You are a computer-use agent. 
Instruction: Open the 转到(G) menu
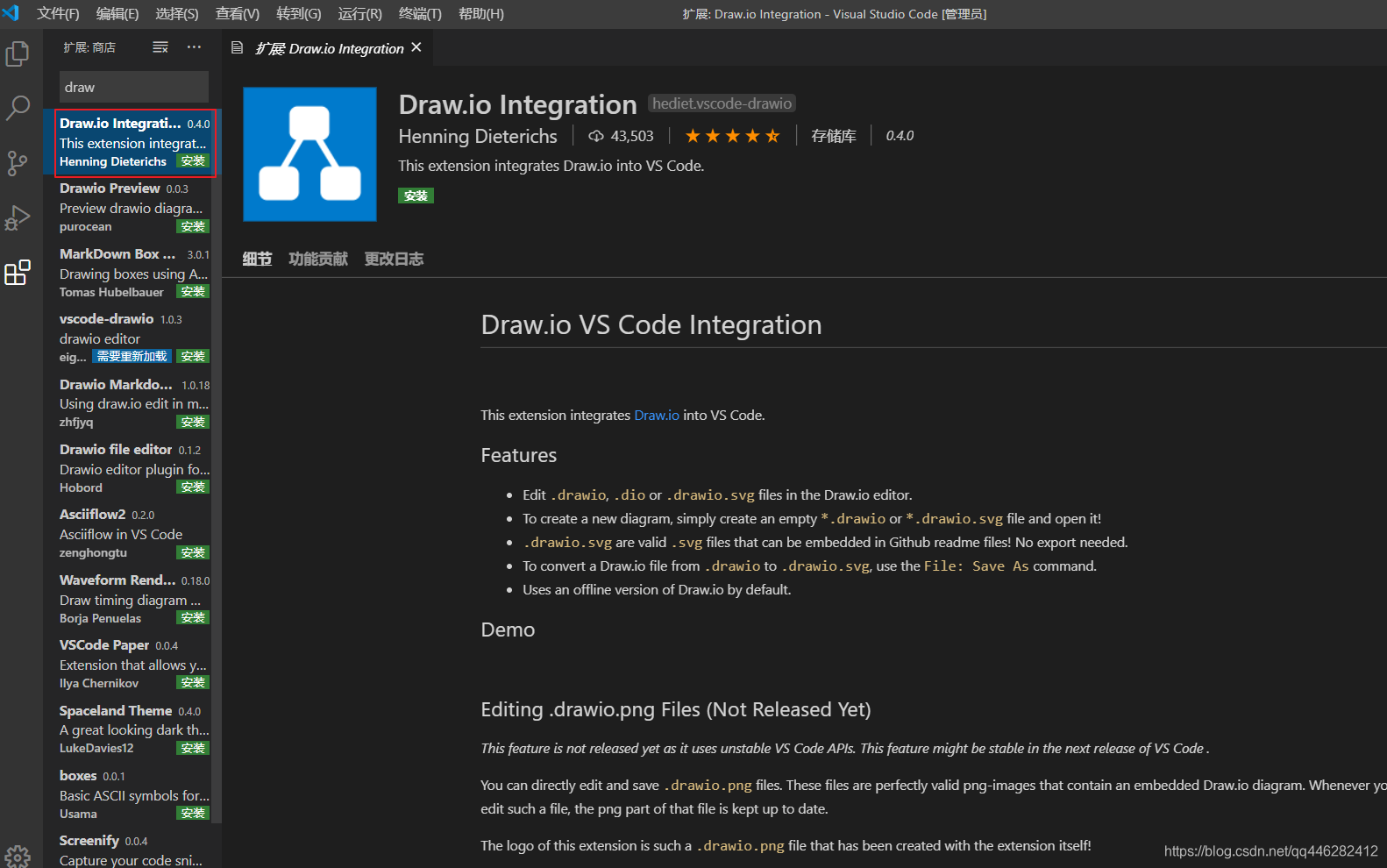pyautogui.click(x=298, y=14)
